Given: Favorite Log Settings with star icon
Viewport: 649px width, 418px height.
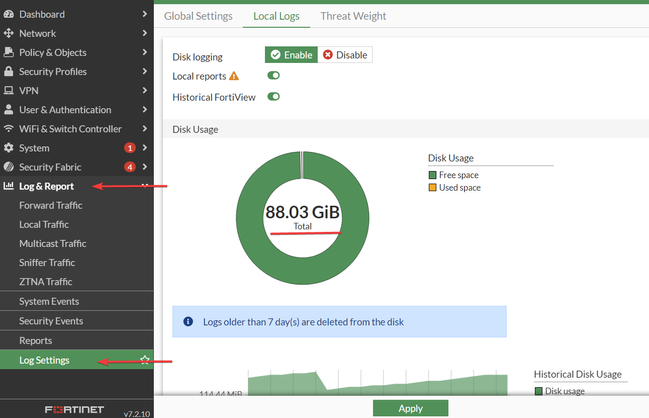Looking at the screenshot, I should 144,360.
